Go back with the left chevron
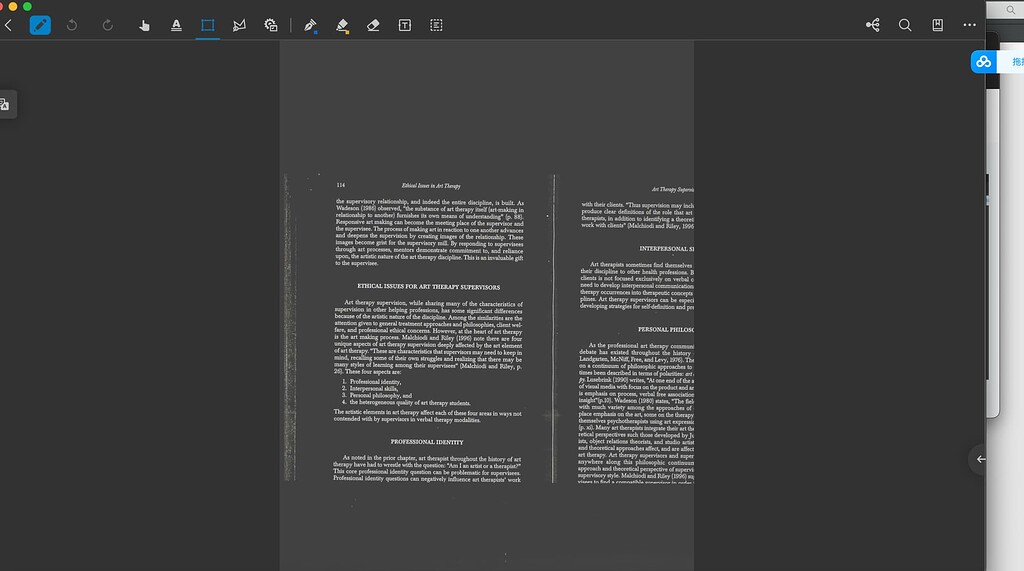Screen dimensions: 1024x571 [x=9, y=25]
